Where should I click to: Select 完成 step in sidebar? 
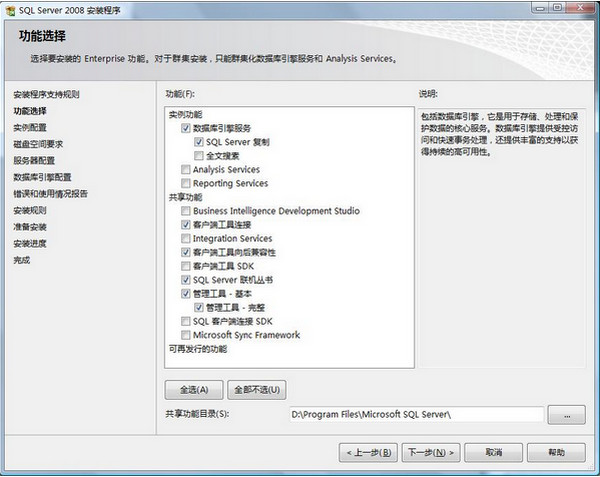22,260
